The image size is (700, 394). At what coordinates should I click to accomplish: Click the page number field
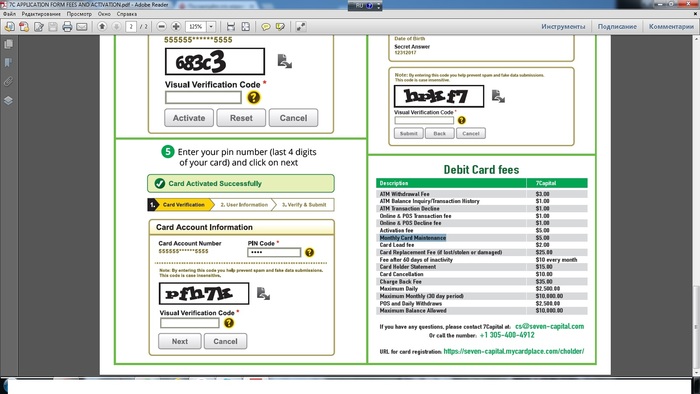point(131,27)
